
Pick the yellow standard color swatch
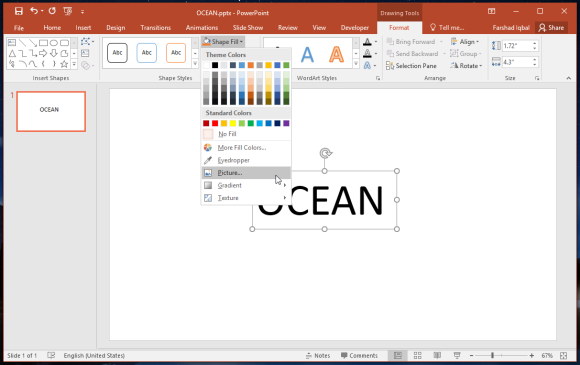click(x=233, y=123)
